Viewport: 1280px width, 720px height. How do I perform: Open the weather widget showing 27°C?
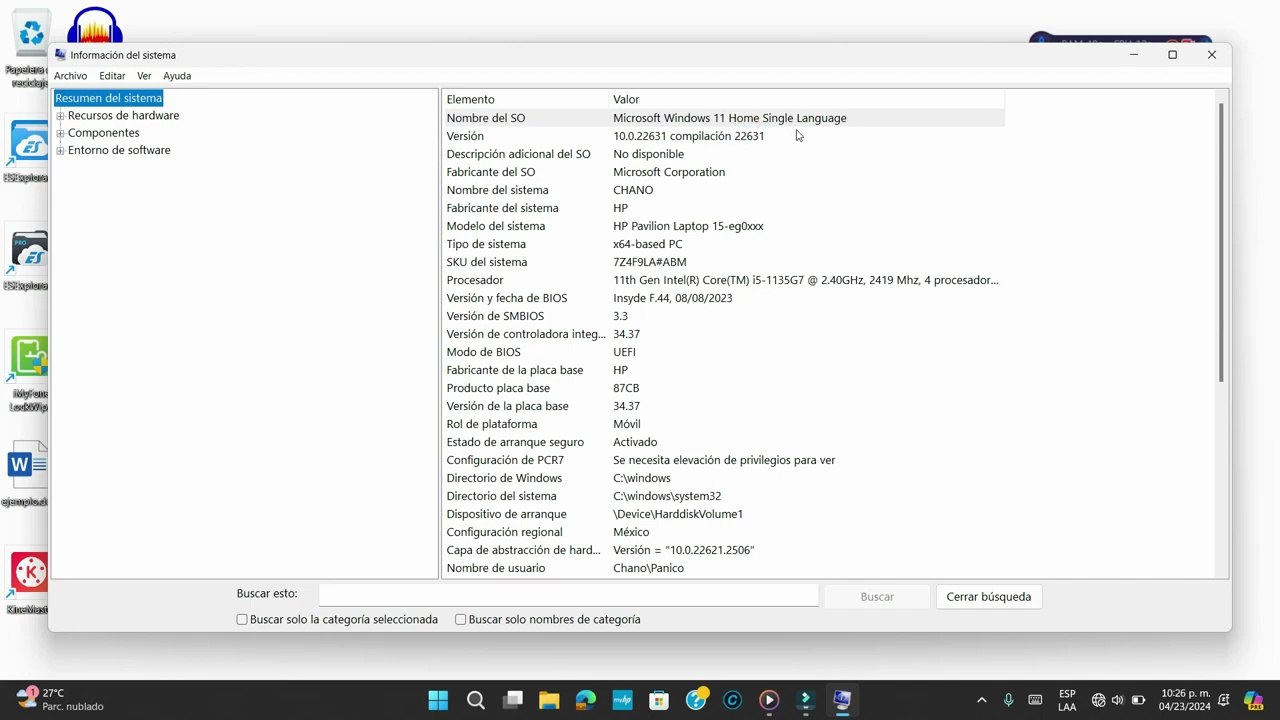(60, 699)
